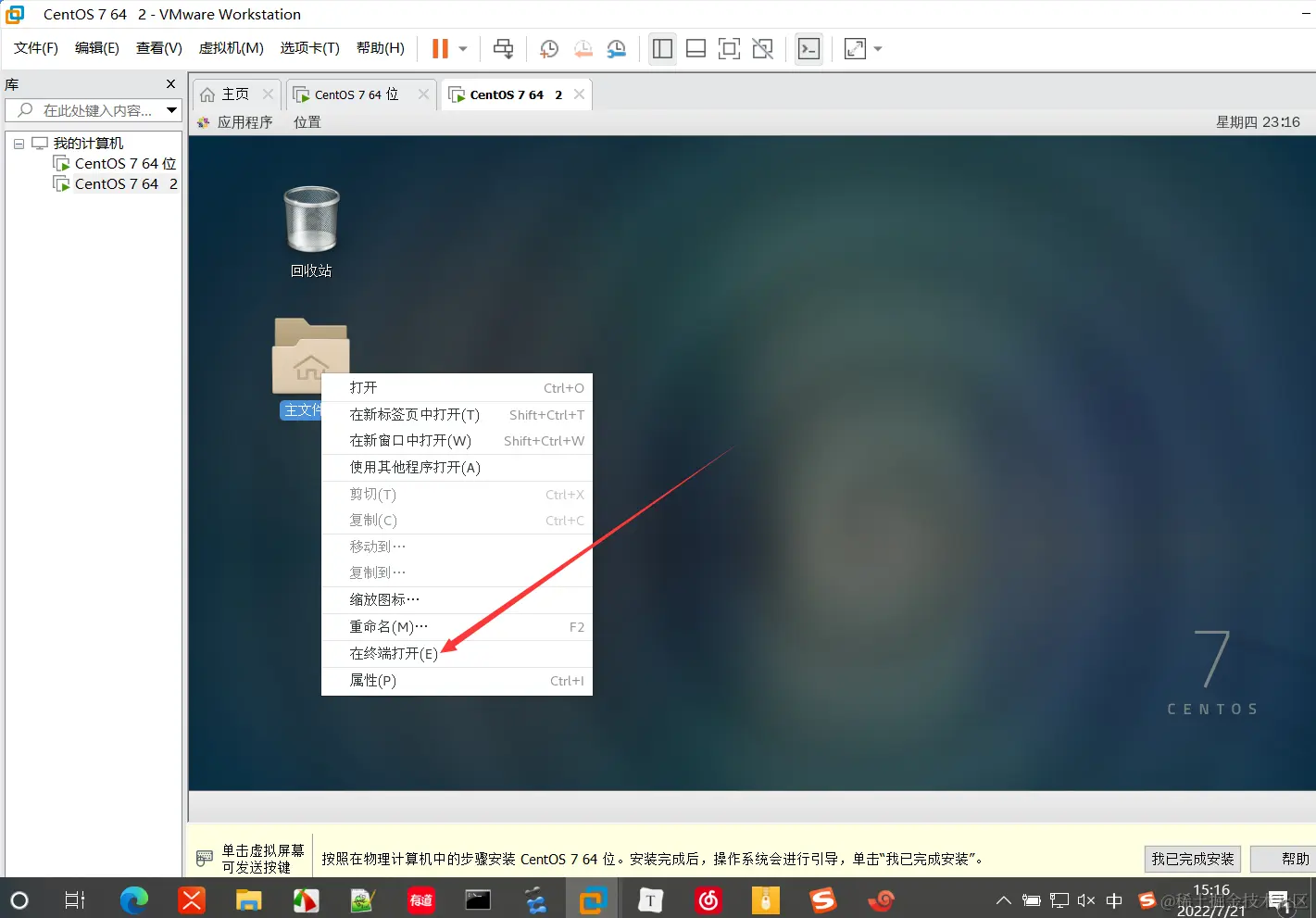Screen dimensions: 1316x918
Task: Enter full screen mode icon
Action: coord(729,48)
